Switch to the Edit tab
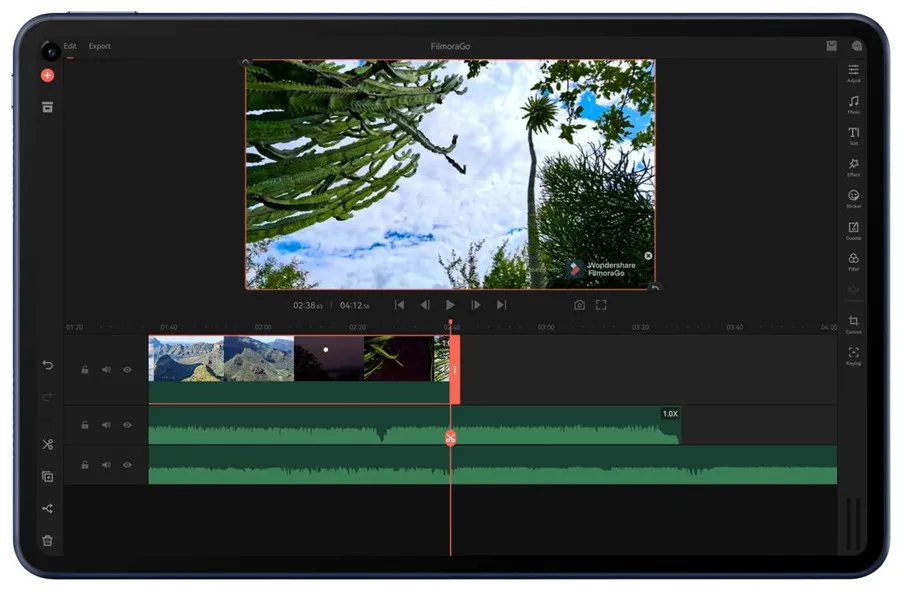The width and height of the screenshot is (900, 589). click(x=70, y=46)
